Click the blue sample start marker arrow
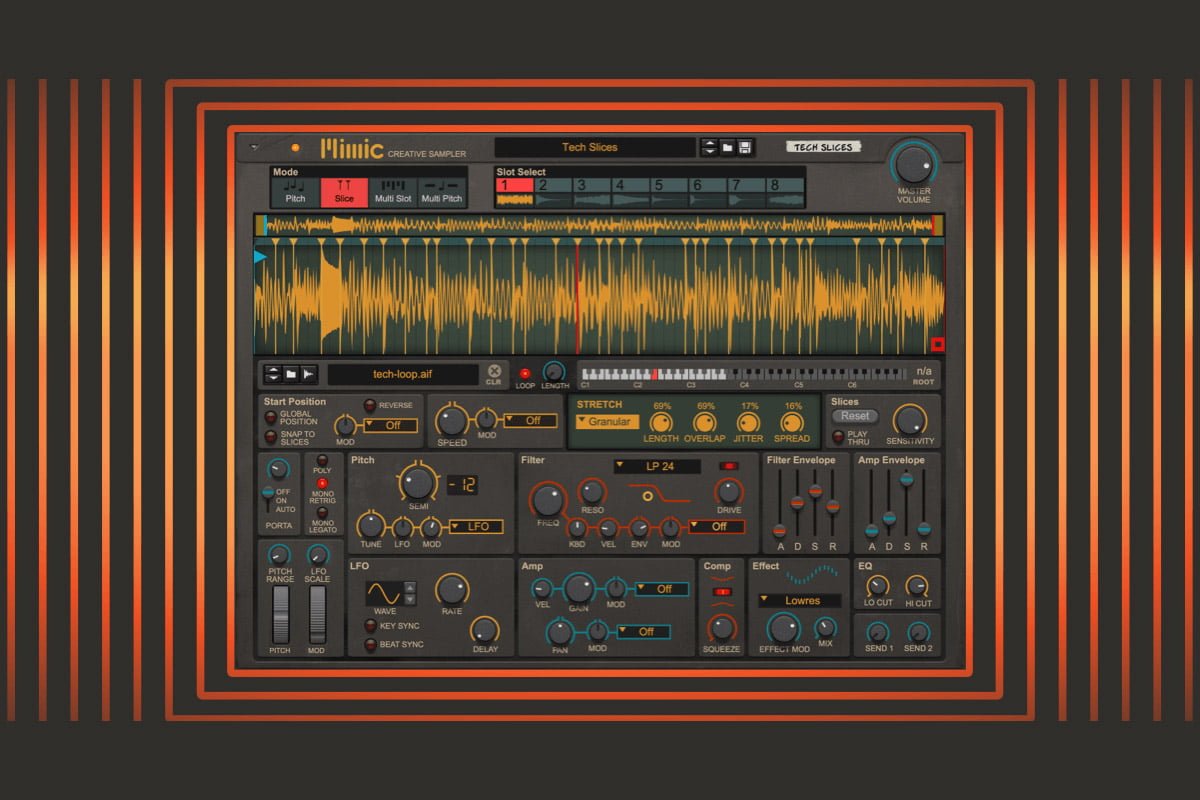Screen dimensions: 1200x800 pos(260,258)
